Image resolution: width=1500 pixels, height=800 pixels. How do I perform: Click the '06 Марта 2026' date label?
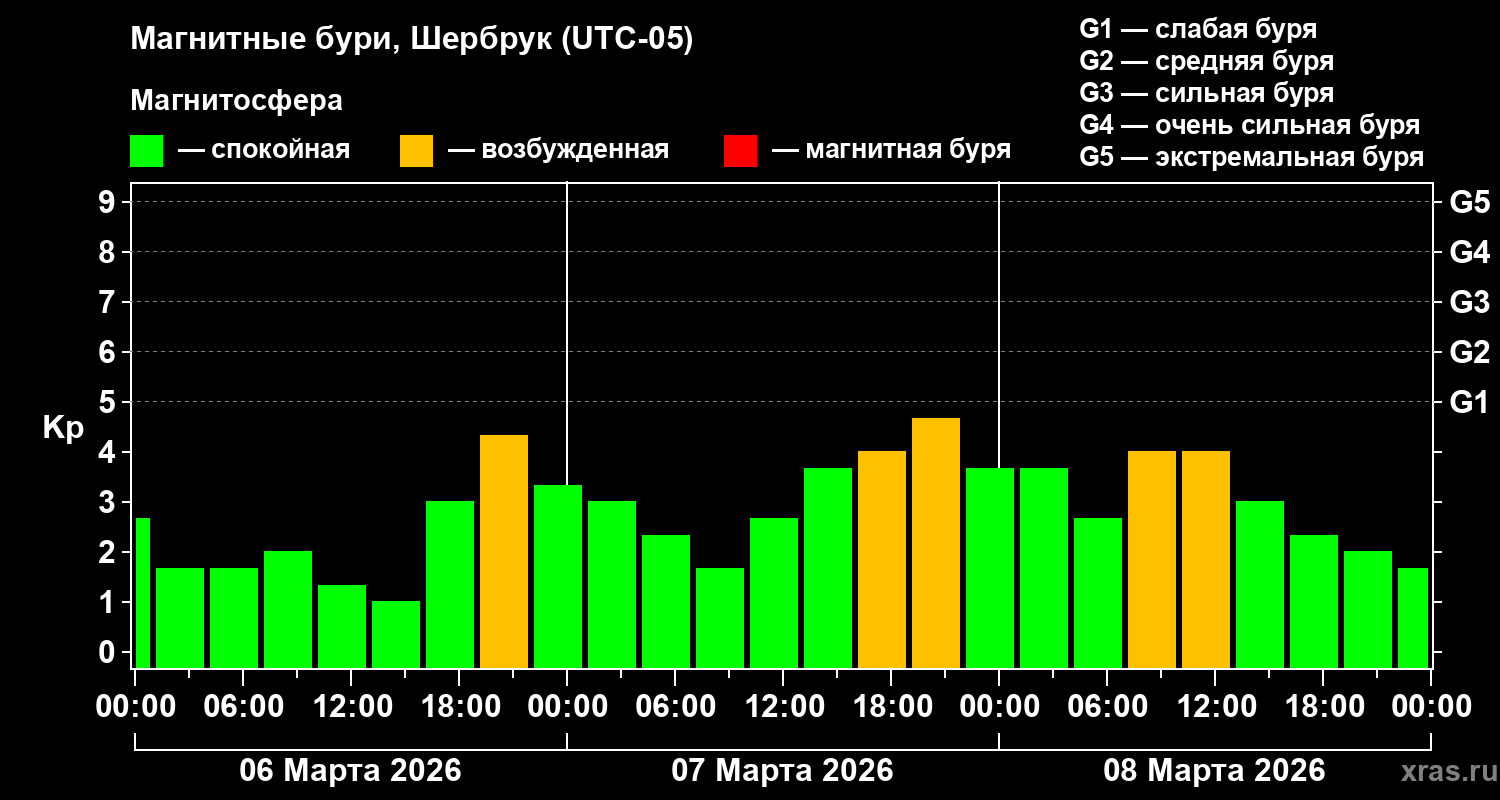pos(350,771)
